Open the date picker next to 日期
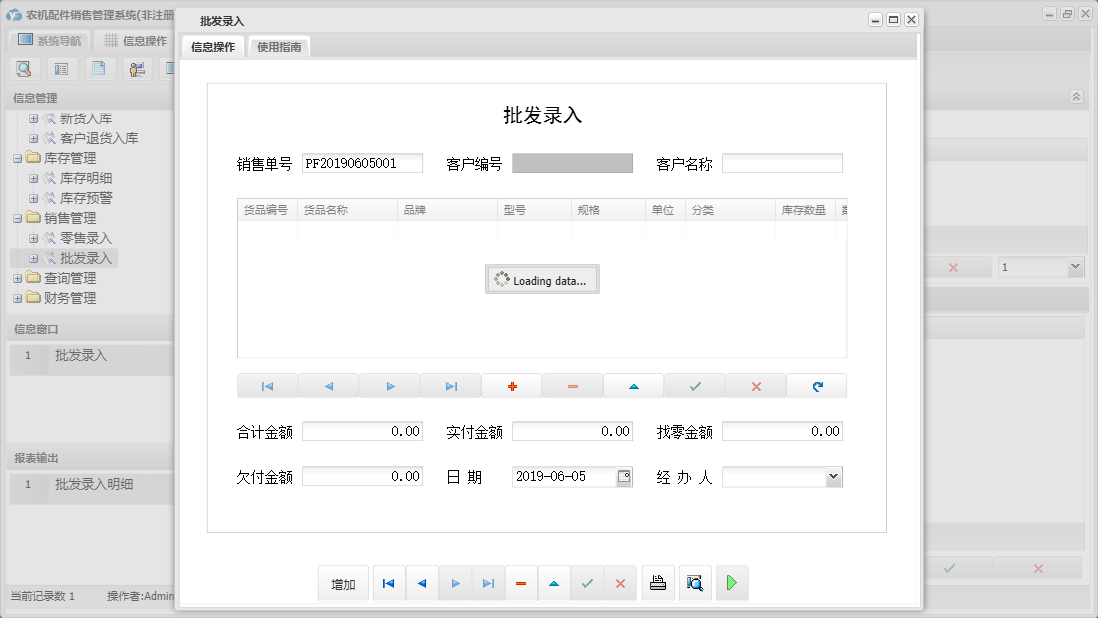This screenshot has width=1098, height=618. tap(623, 476)
